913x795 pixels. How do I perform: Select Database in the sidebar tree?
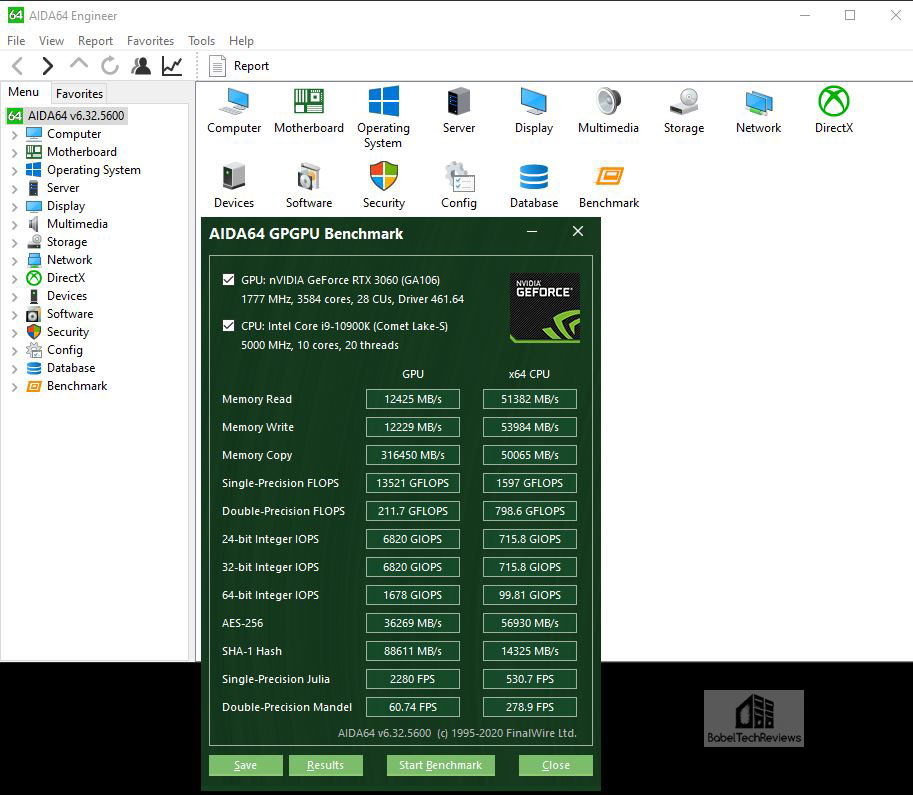[71, 368]
